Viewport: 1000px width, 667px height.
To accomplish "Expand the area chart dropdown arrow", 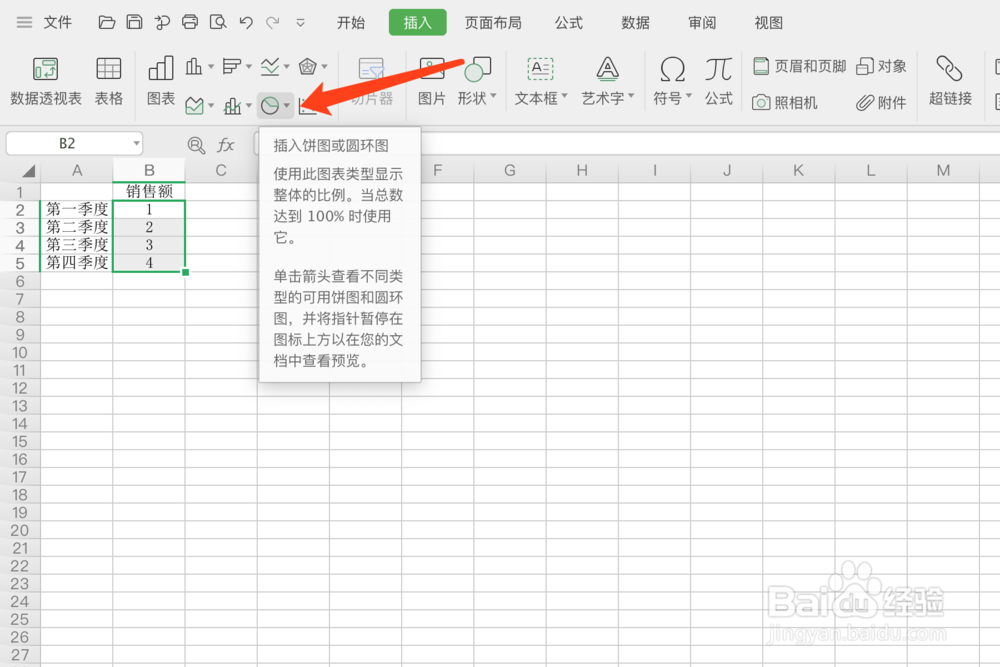I will tap(210, 105).
